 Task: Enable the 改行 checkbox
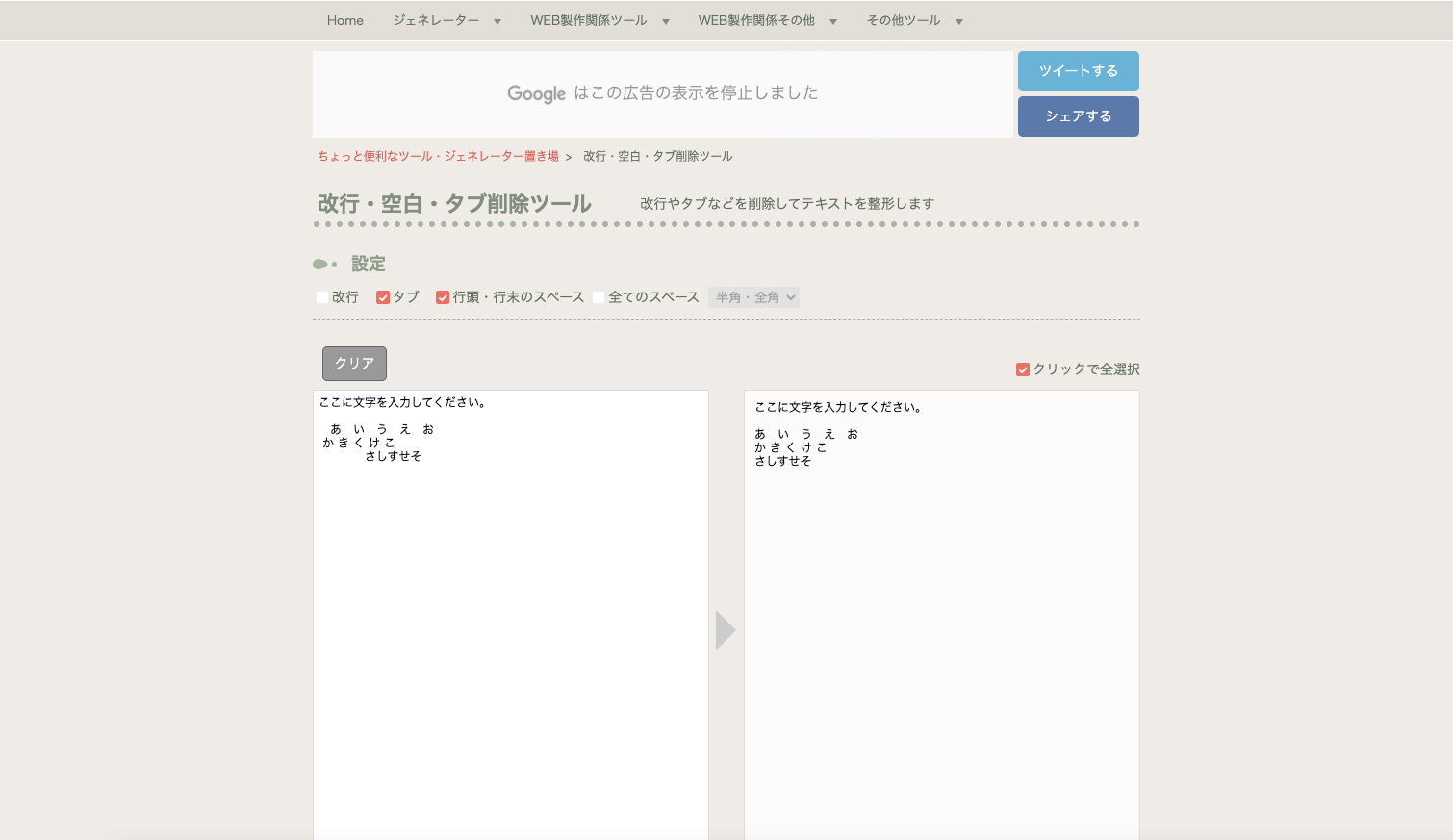[322, 297]
